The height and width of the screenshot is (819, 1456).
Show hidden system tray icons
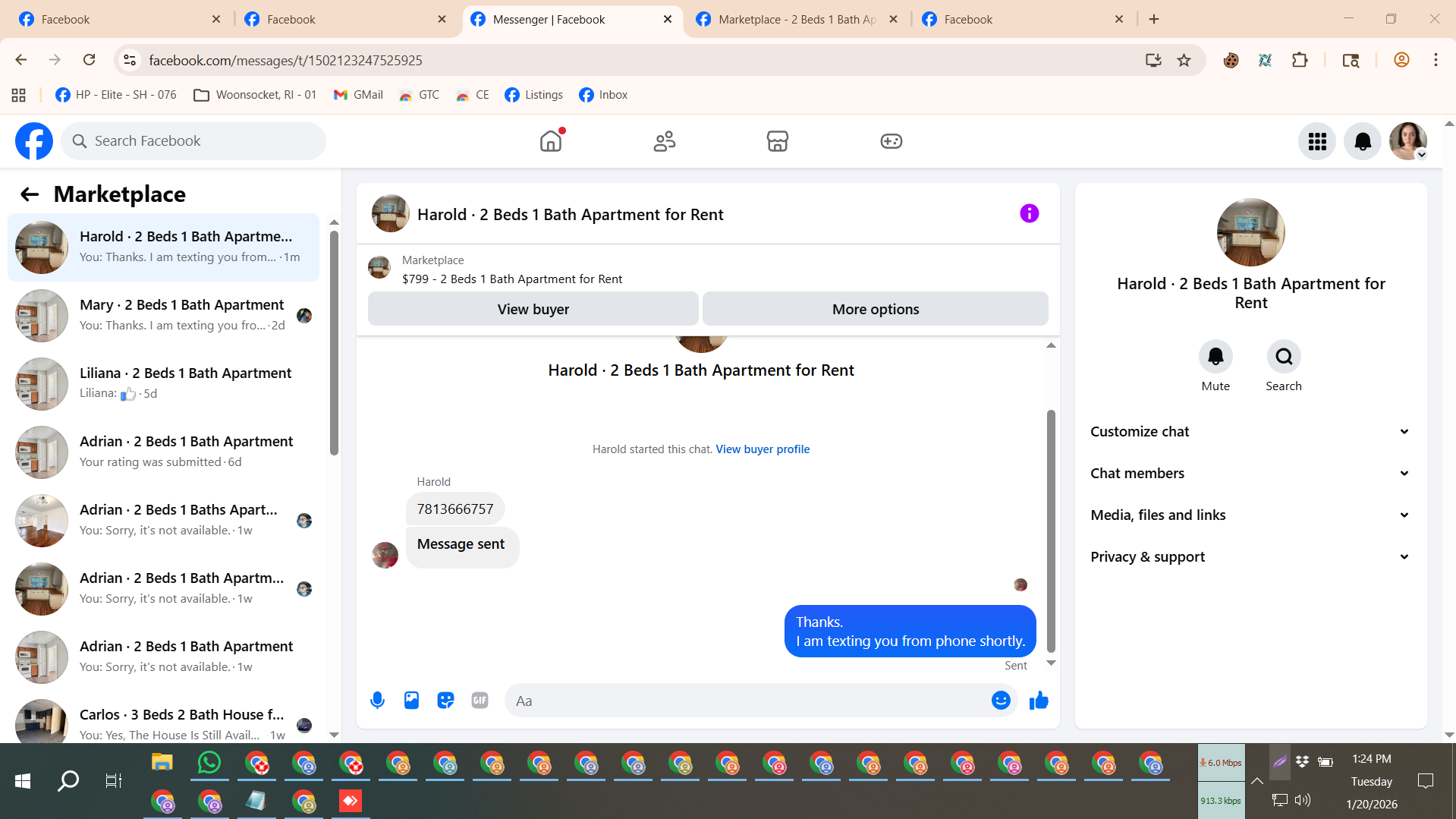click(1257, 781)
